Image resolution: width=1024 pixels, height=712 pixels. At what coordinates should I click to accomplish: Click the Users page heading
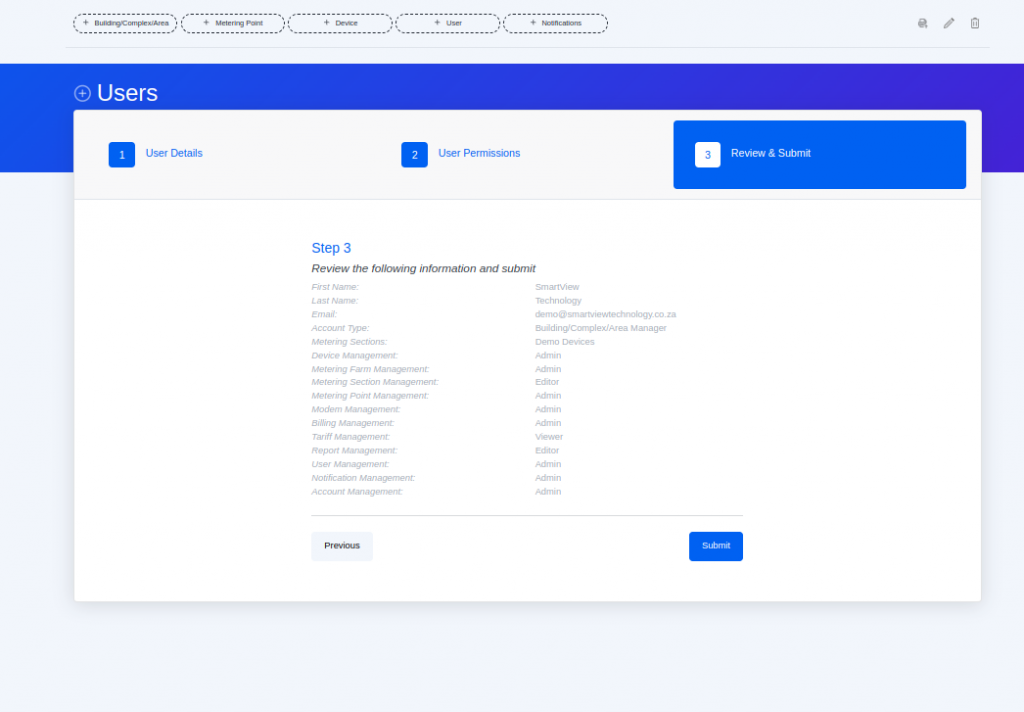point(127,93)
